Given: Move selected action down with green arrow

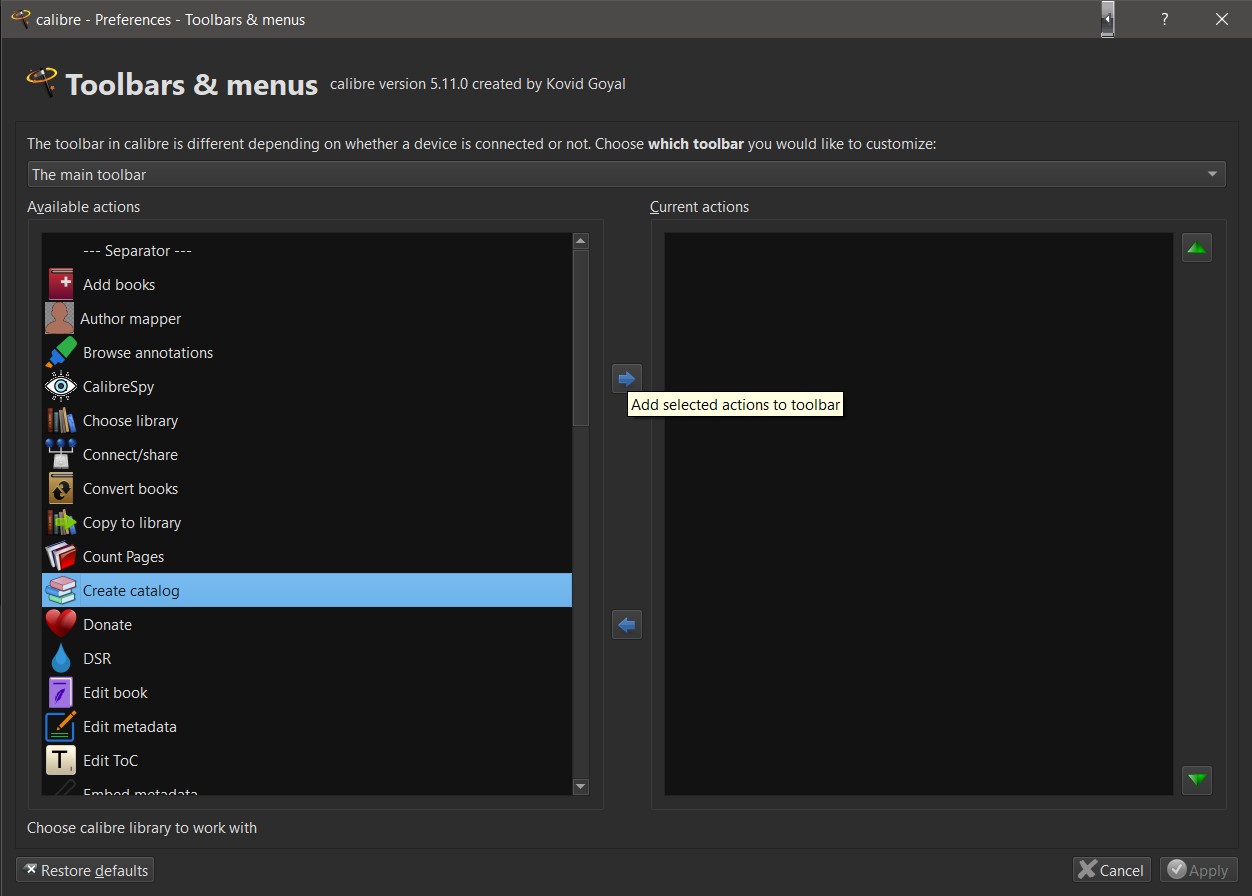Looking at the screenshot, I should coord(1197,780).
